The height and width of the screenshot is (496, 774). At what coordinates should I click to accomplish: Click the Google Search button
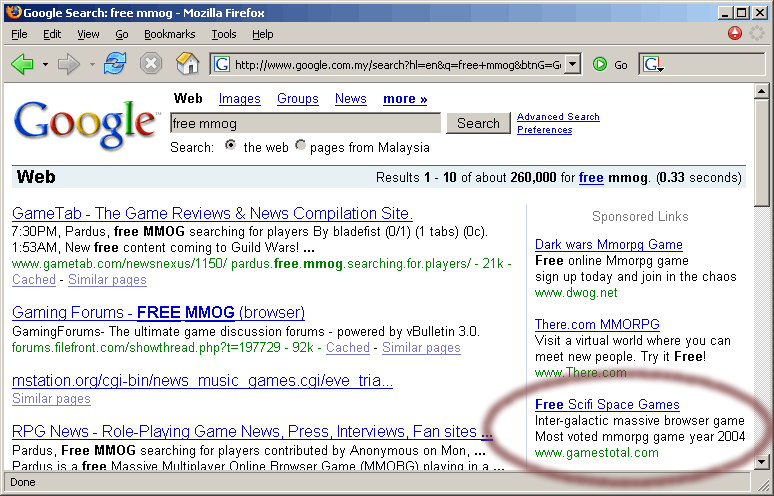pos(478,123)
